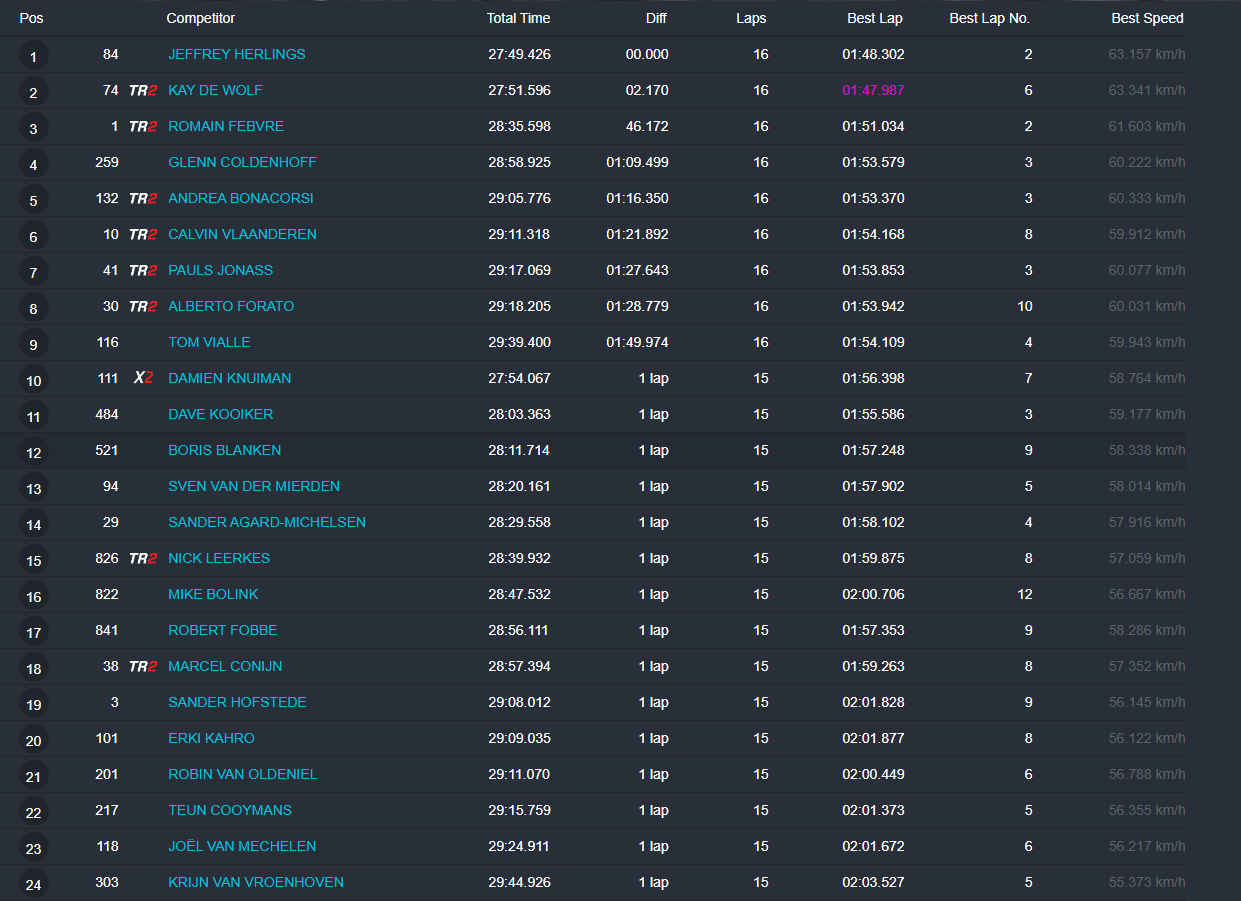
Task: Click the TR2 badge beside Kay de Wolf
Action: [143, 91]
